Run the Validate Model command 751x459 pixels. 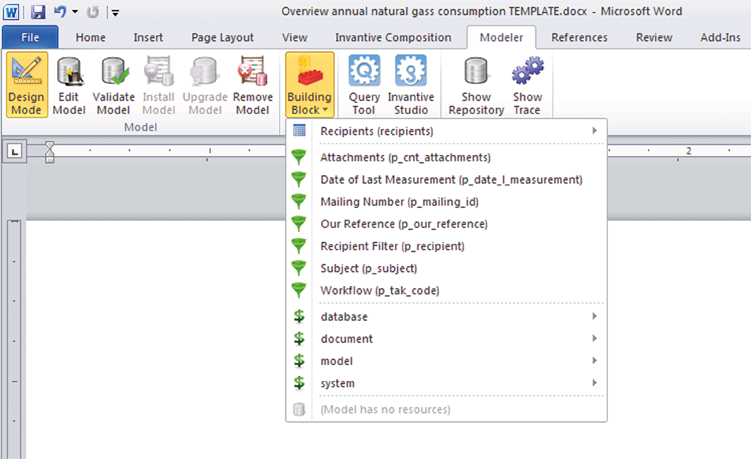point(114,85)
